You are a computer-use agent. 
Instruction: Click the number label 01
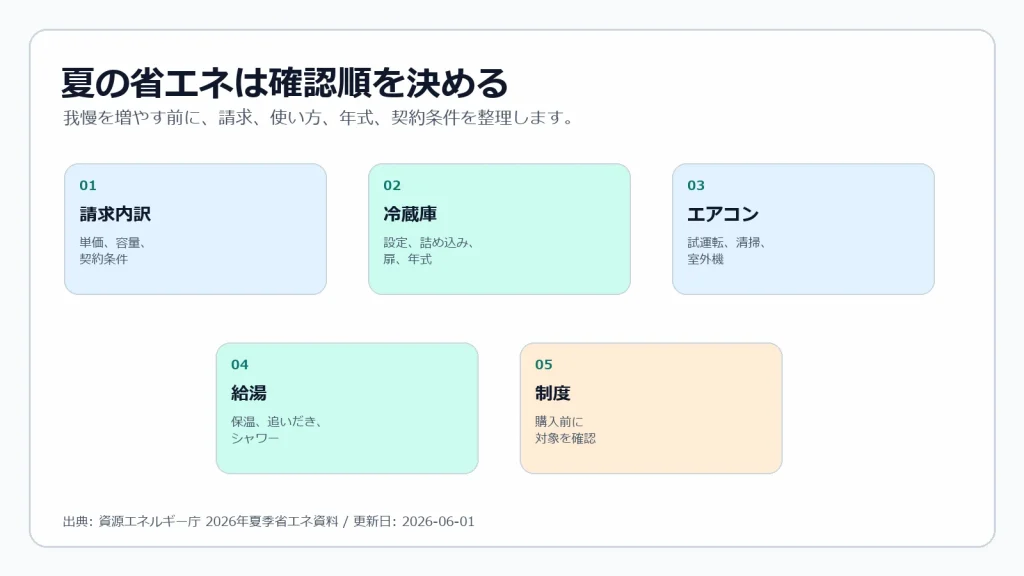[88, 185]
